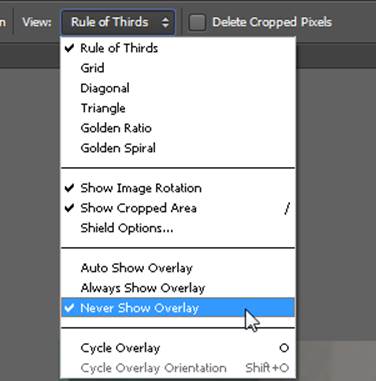This screenshot has height=381, width=376.
Task: Select the Diagonal overlay option
Action: tap(178, 88)
